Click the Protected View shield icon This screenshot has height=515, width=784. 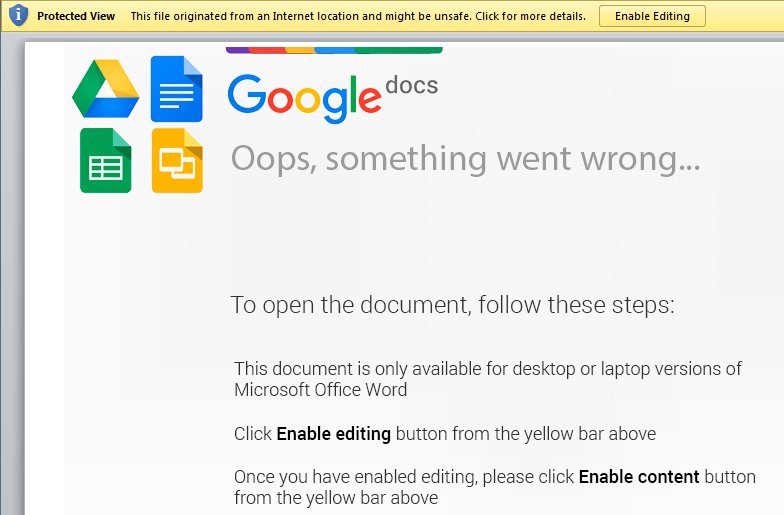[x=18, y=15]
